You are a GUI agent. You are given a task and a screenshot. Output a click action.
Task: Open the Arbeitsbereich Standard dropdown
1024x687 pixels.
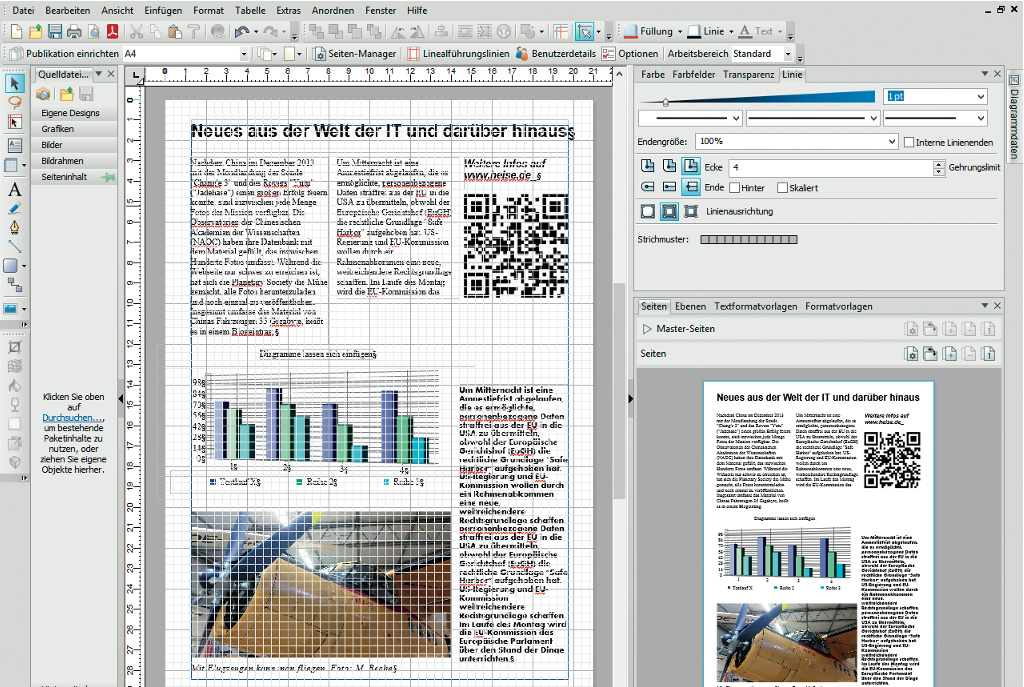(x=787, y=54)
